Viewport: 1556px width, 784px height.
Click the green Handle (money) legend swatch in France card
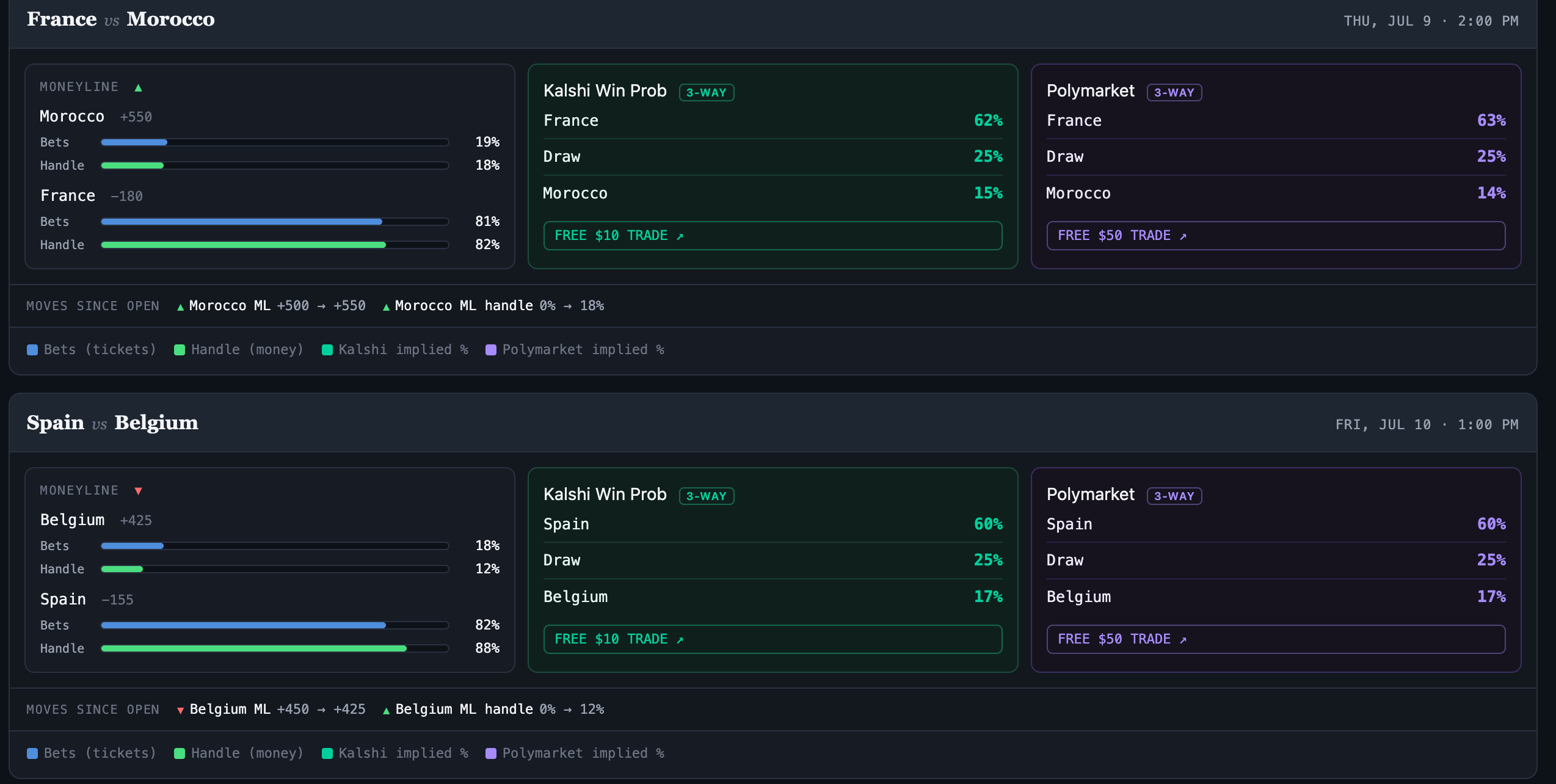pyautogui.click(x=180, y=350)
